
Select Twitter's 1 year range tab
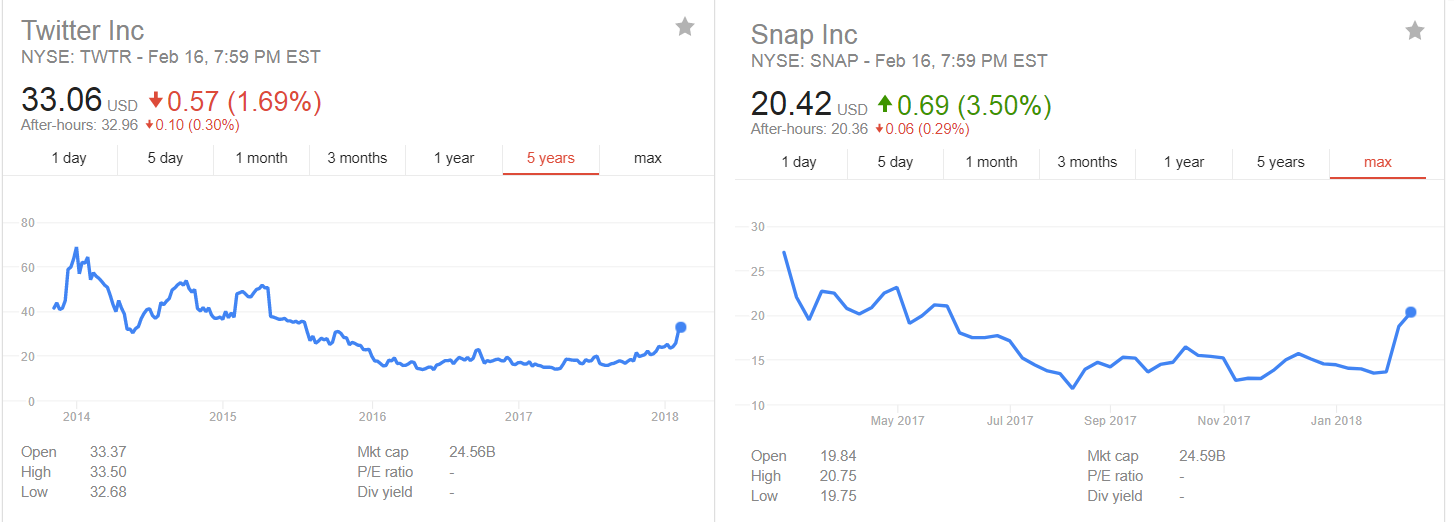click(x=454, y=158)
